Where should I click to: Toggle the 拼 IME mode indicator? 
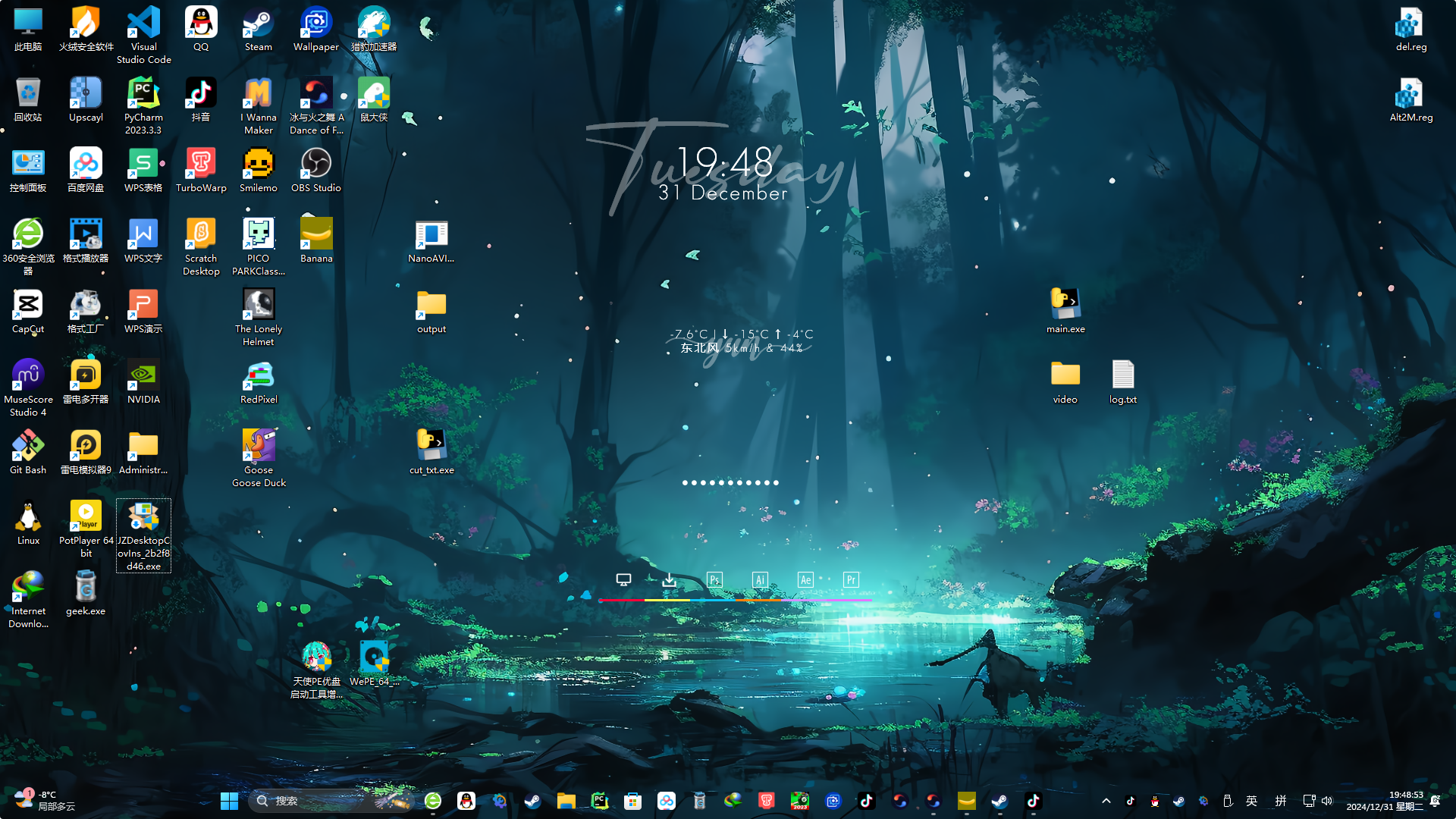coord(1281,801)
